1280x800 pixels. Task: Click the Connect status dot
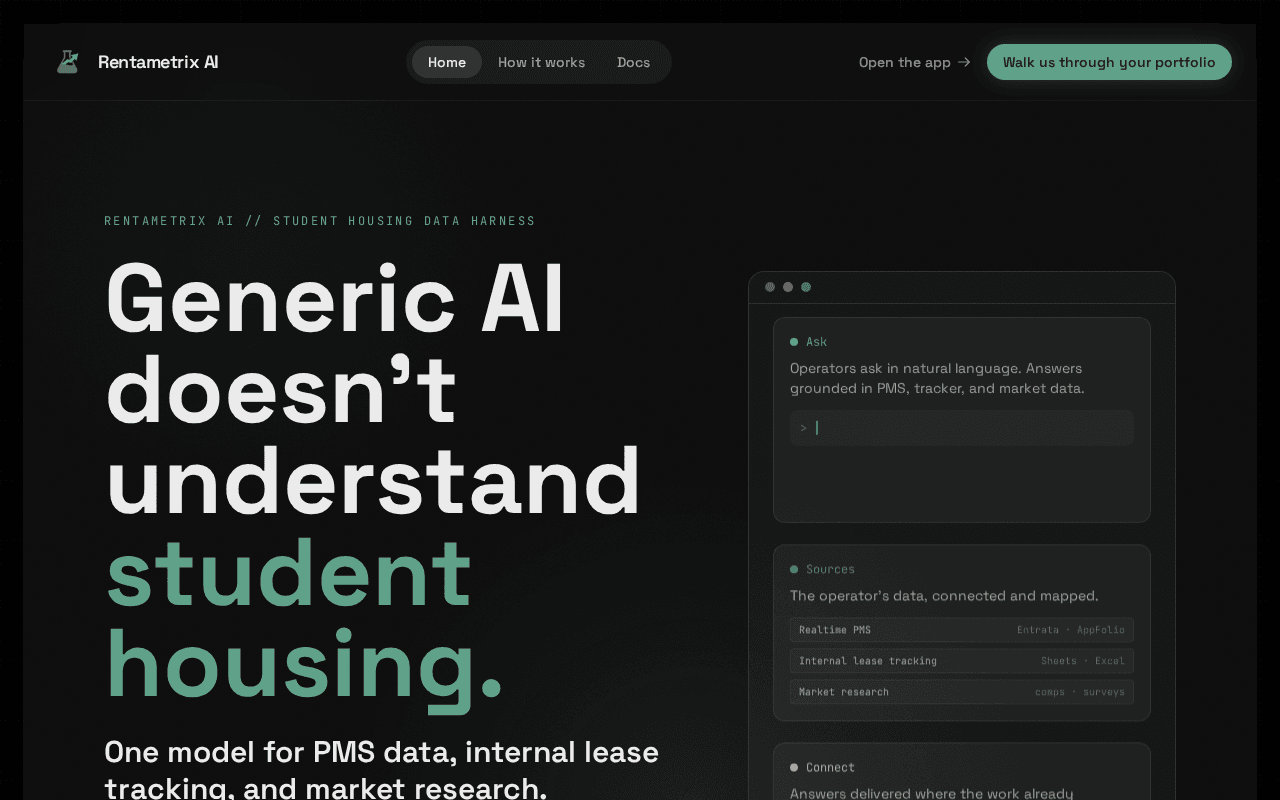click(794, 767)
